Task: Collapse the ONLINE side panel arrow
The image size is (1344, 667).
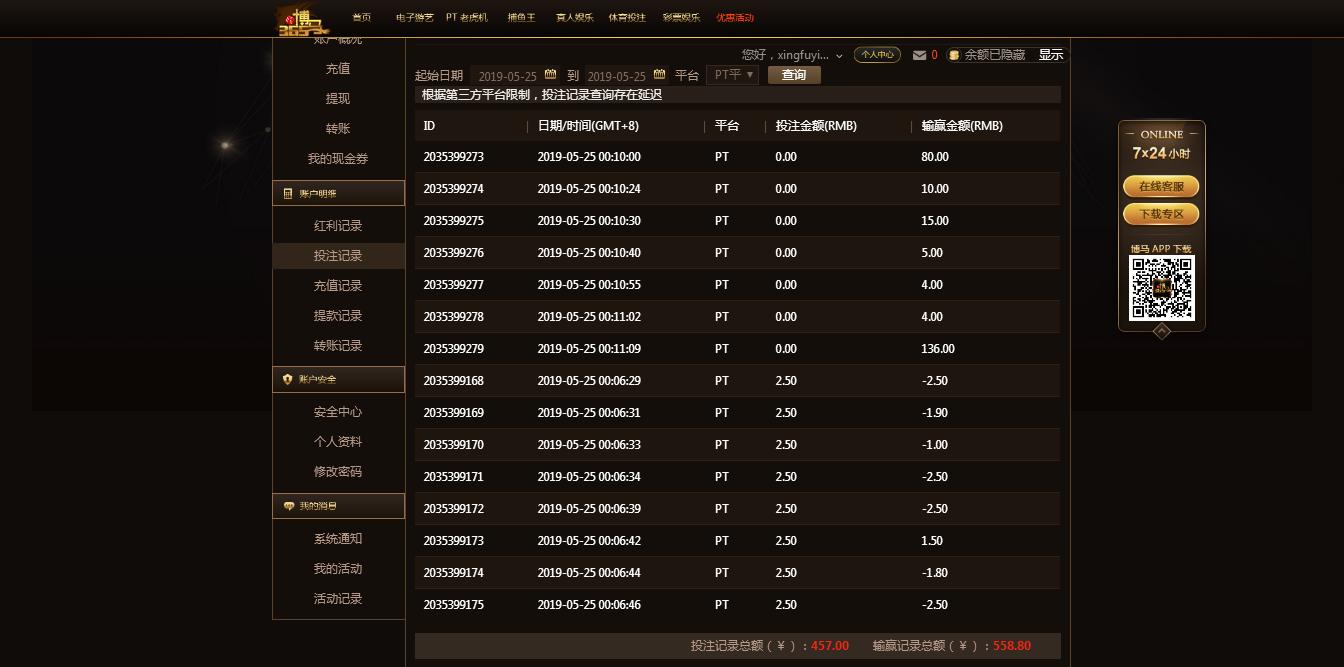Action: click(x=1162, y=331)
